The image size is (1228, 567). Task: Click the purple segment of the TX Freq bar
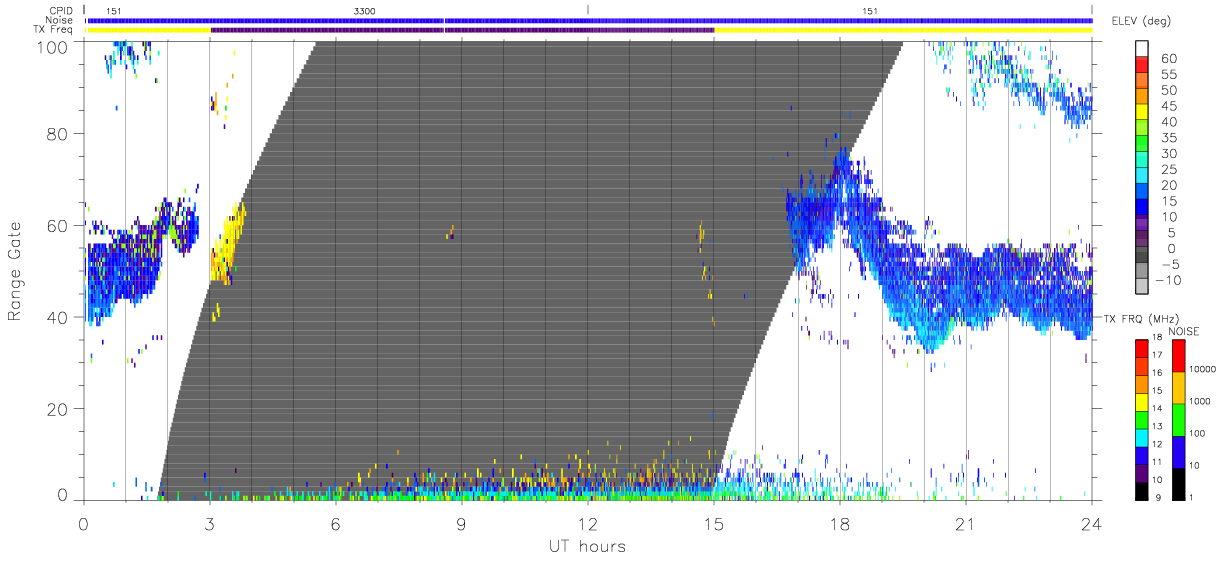(462, 30)
